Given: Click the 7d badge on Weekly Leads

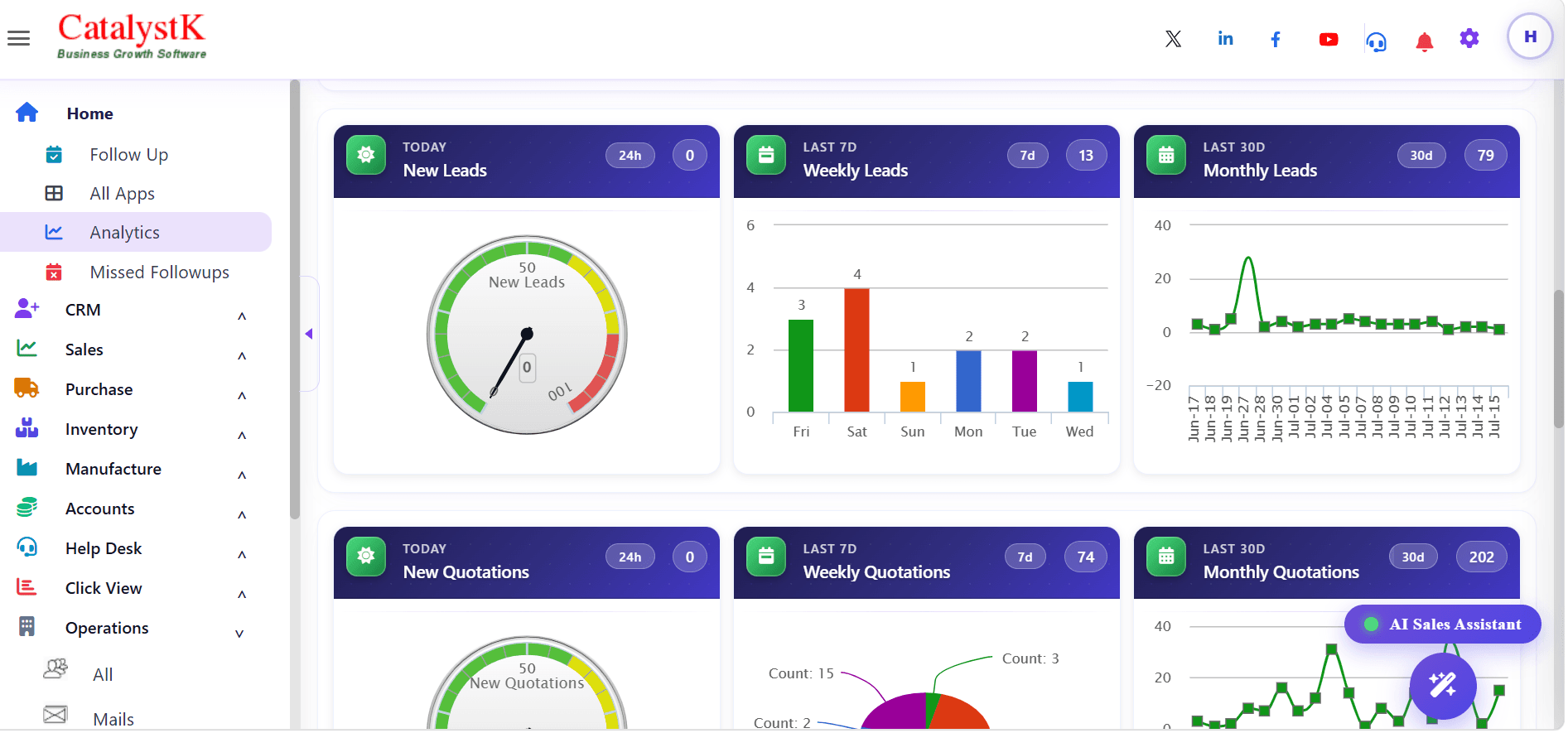Looking at the screenshot, I should click(x=1027, y=155).
